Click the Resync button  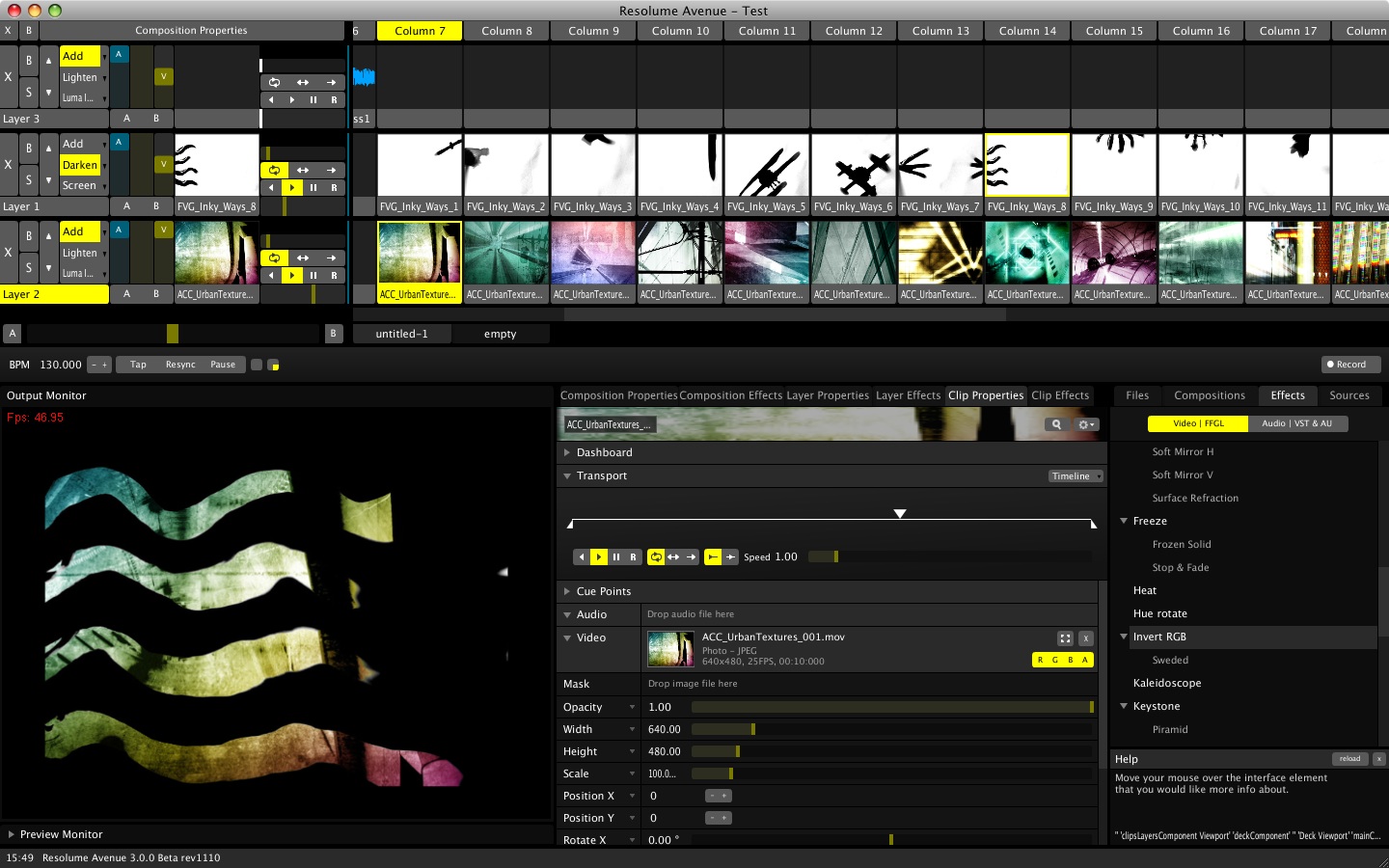click(180, 365)
